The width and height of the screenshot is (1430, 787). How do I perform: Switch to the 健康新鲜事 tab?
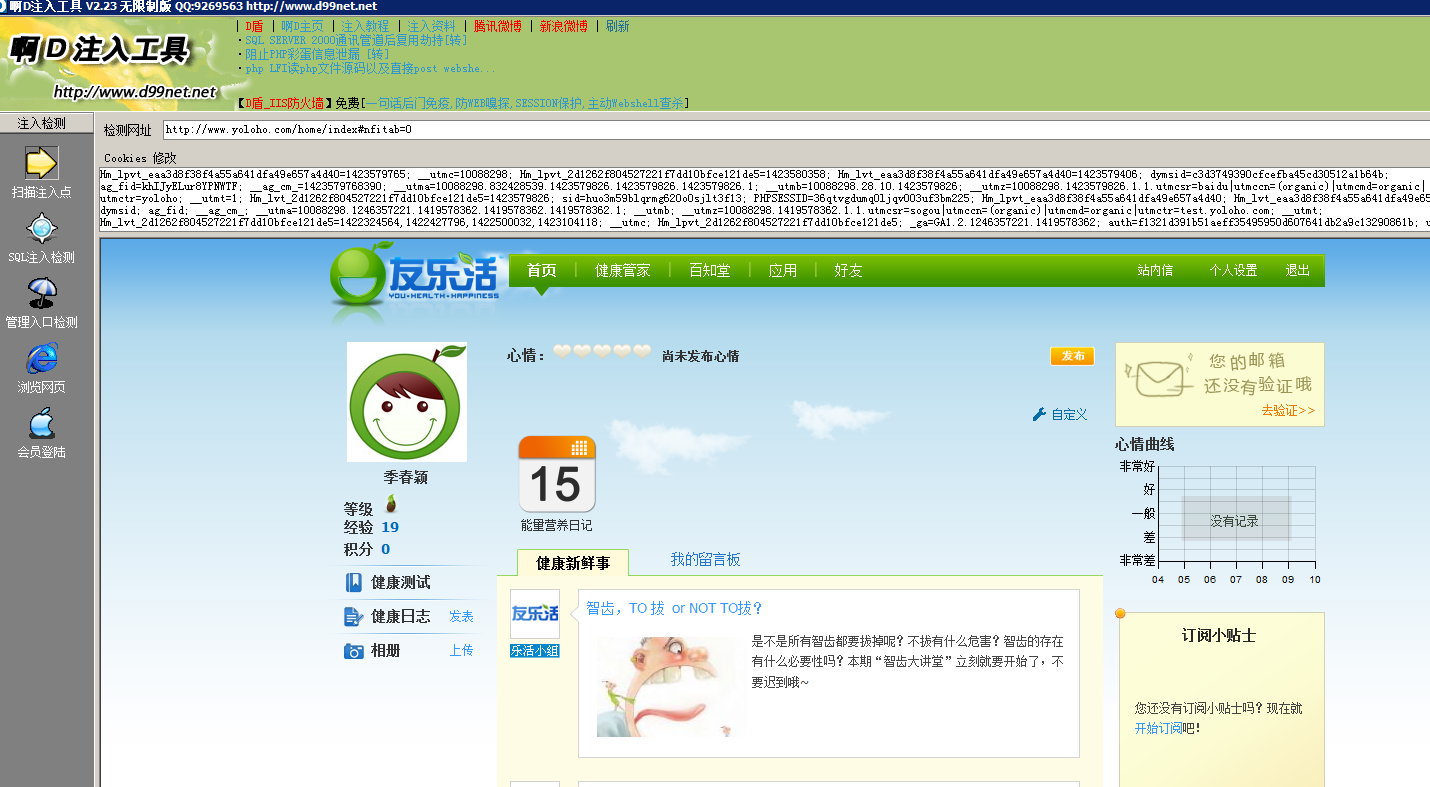[573, 563]
